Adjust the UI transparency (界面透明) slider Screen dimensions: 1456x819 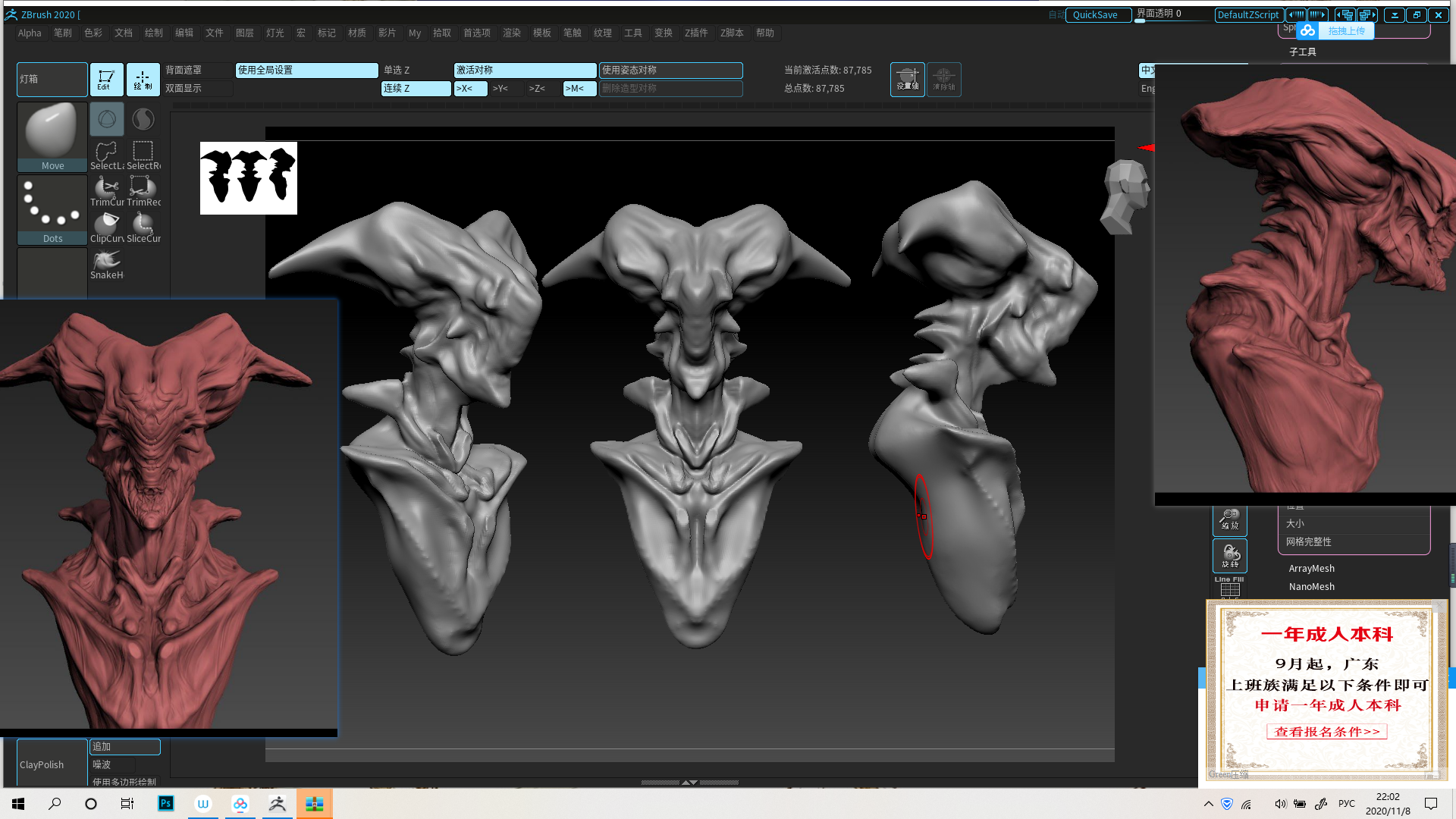(1172, 14)
